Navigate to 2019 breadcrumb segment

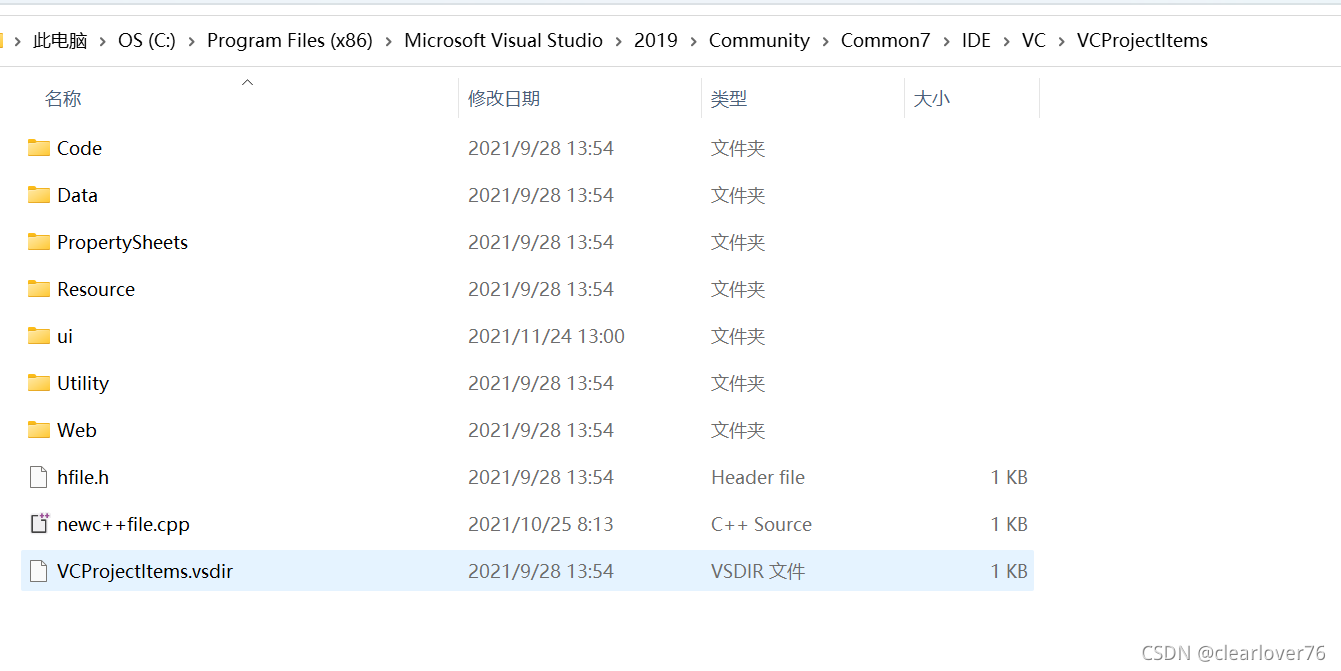point(656,41)
